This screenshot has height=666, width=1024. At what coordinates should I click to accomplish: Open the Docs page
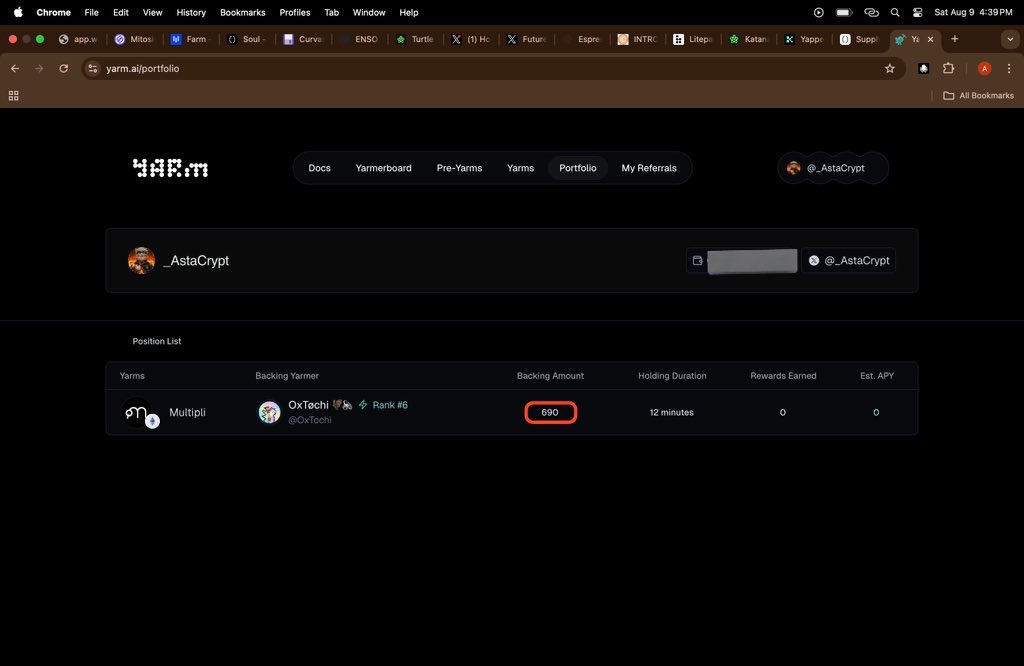[319, 168]
